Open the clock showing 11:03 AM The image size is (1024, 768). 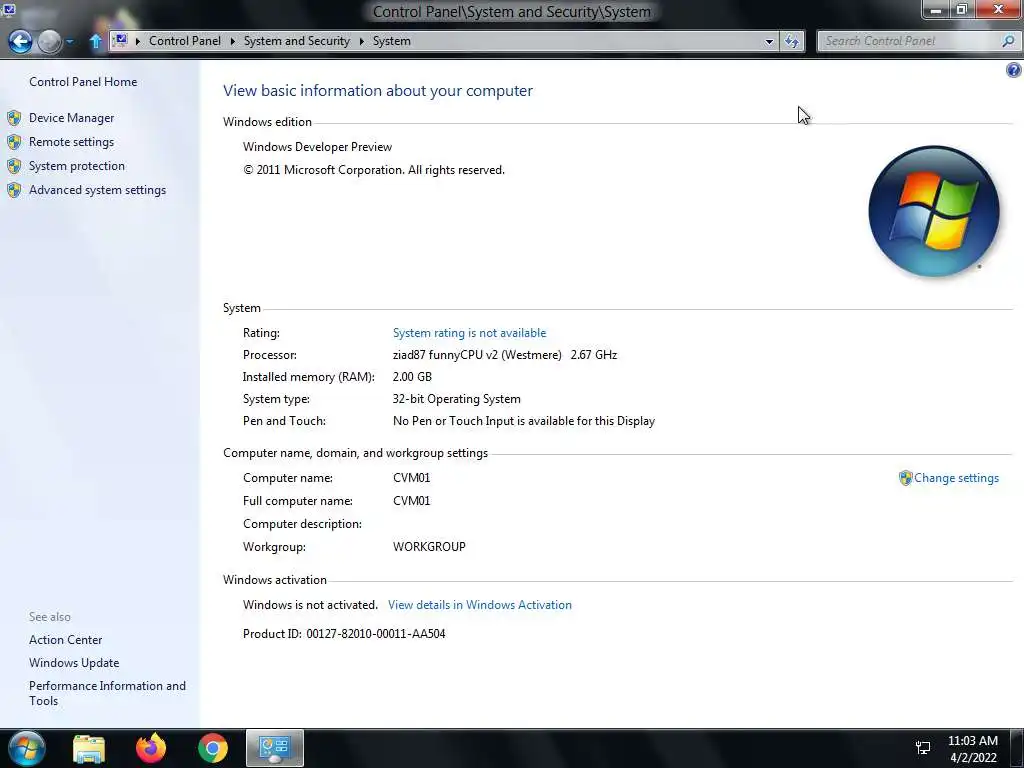(972, 749)
